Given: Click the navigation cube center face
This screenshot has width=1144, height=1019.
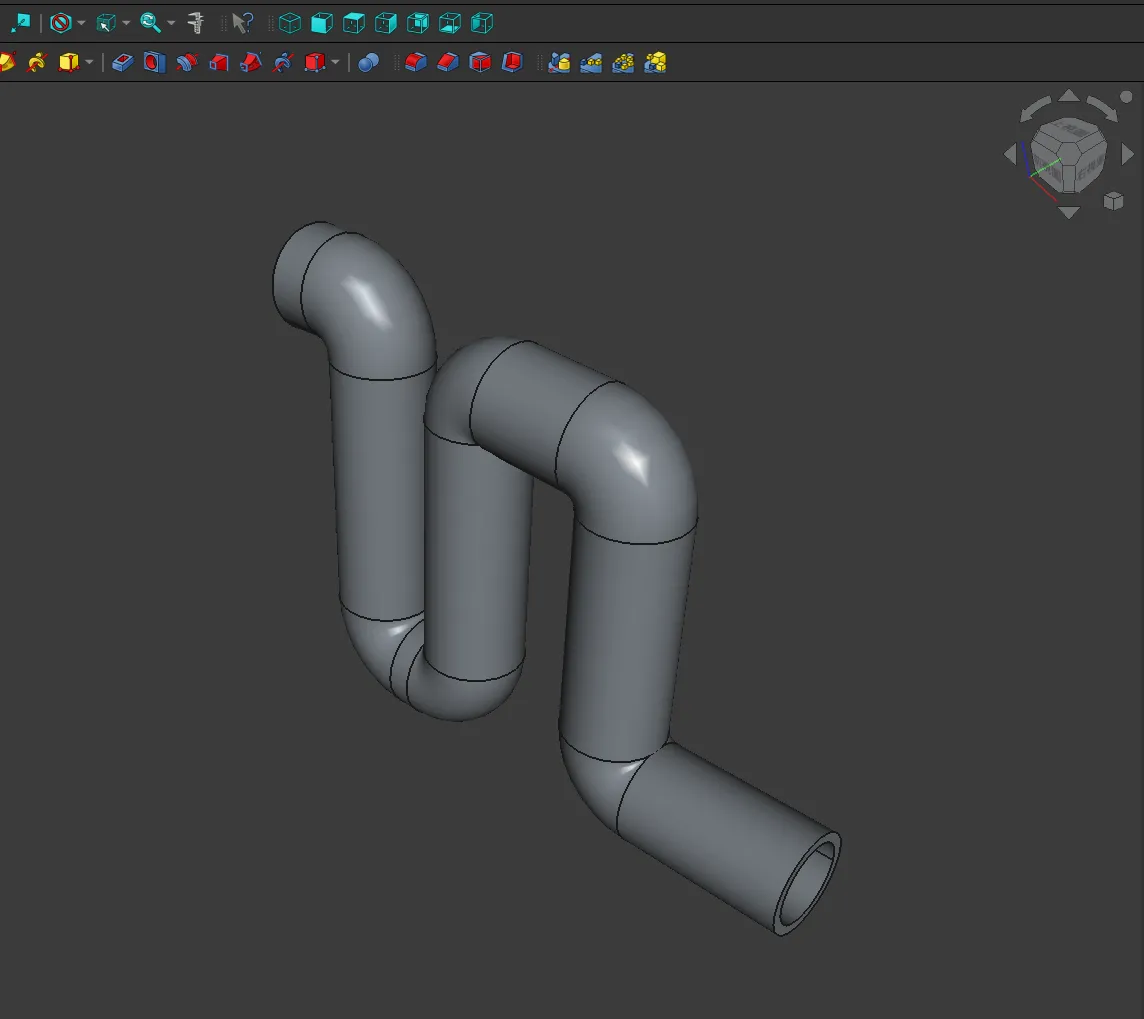Looking at the screenshot, I should tap(1068, 154).
